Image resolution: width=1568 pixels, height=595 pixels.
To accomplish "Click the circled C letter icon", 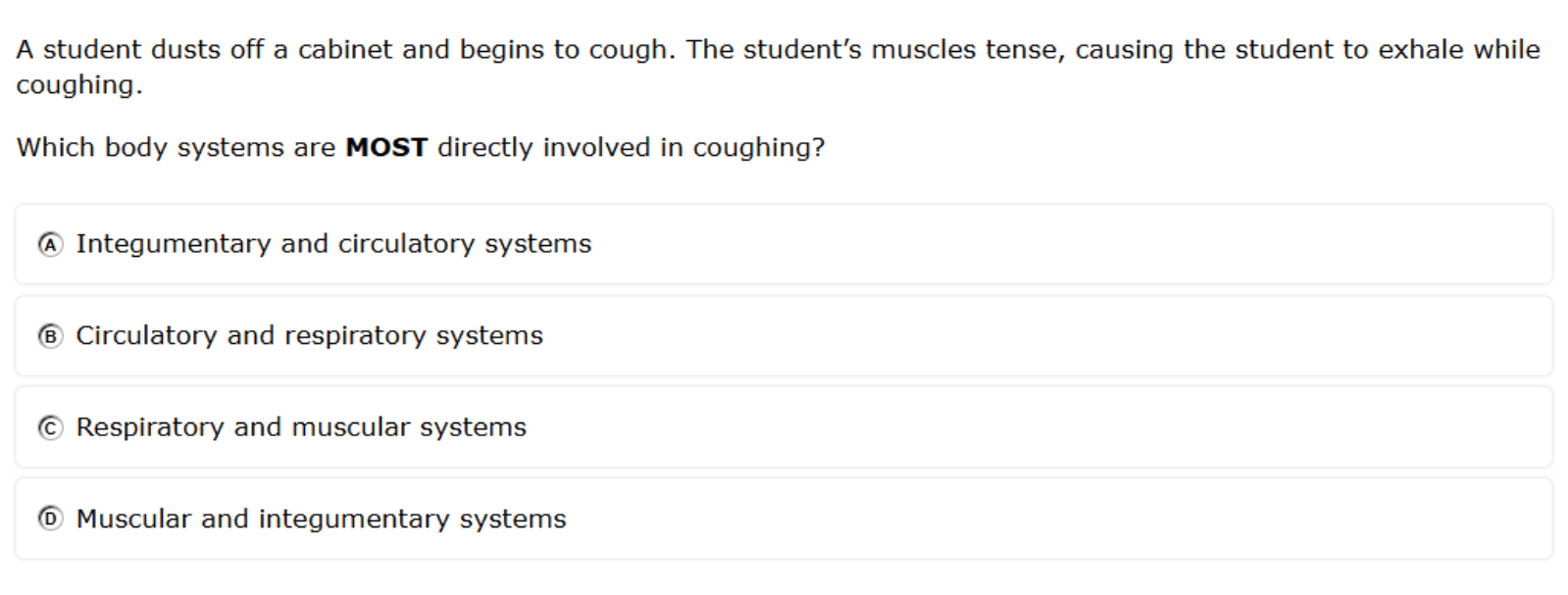I will click(x=50, y=428).
